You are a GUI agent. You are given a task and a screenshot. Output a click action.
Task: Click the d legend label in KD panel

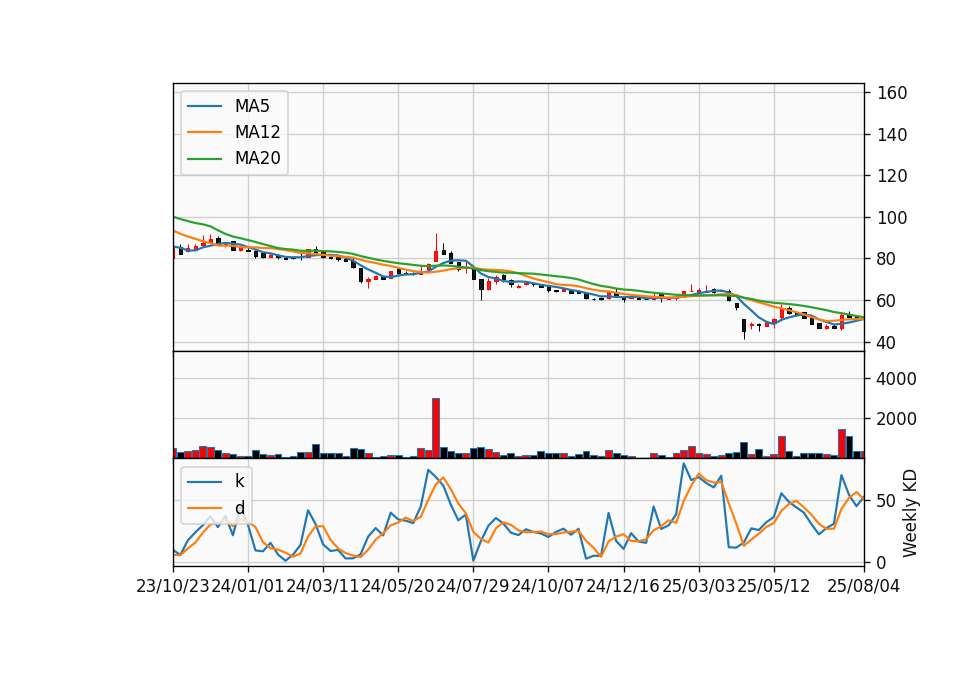tap(239, 508)
